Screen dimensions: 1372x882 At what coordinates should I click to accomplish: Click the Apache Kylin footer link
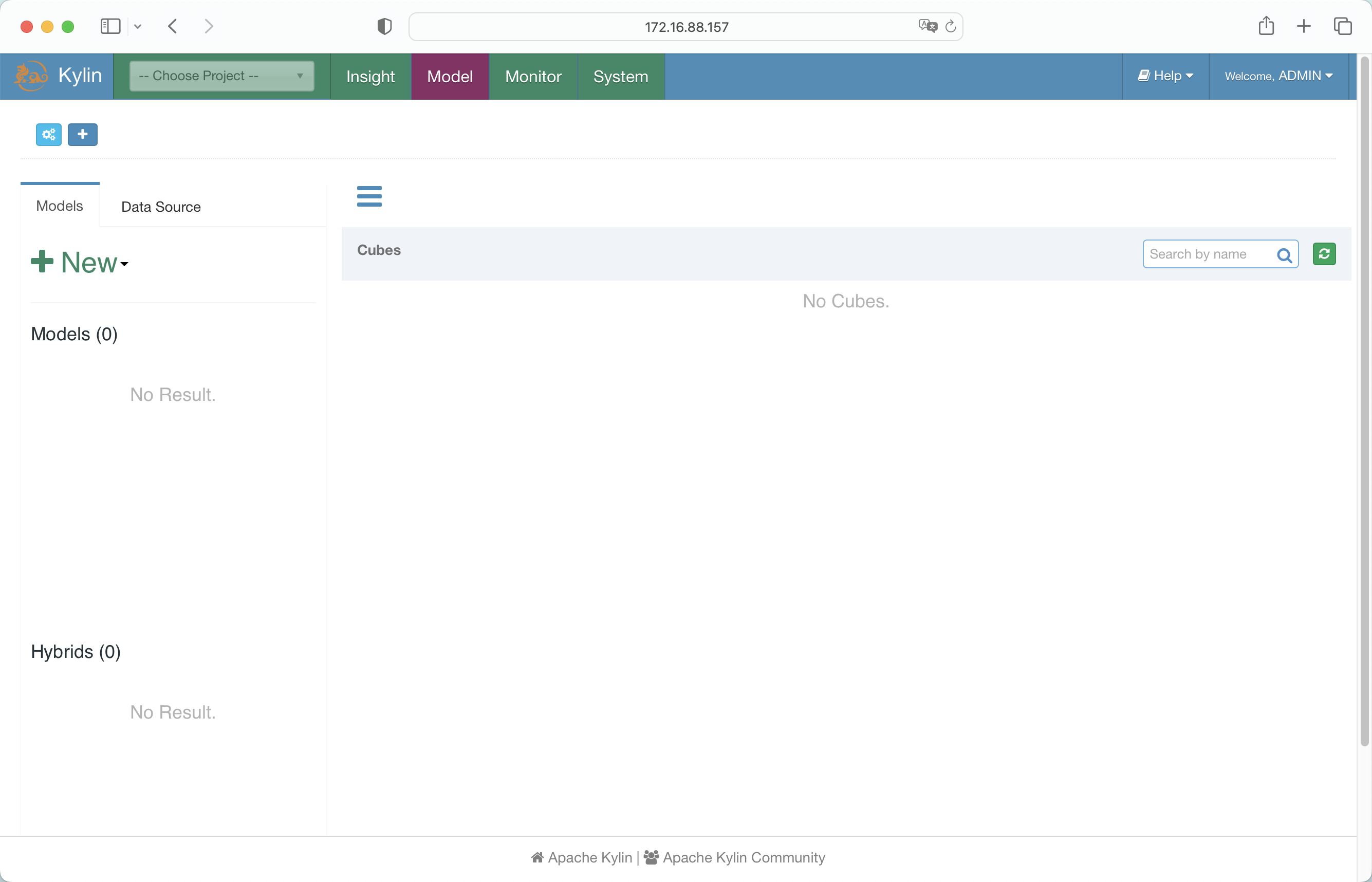[589, 857]
